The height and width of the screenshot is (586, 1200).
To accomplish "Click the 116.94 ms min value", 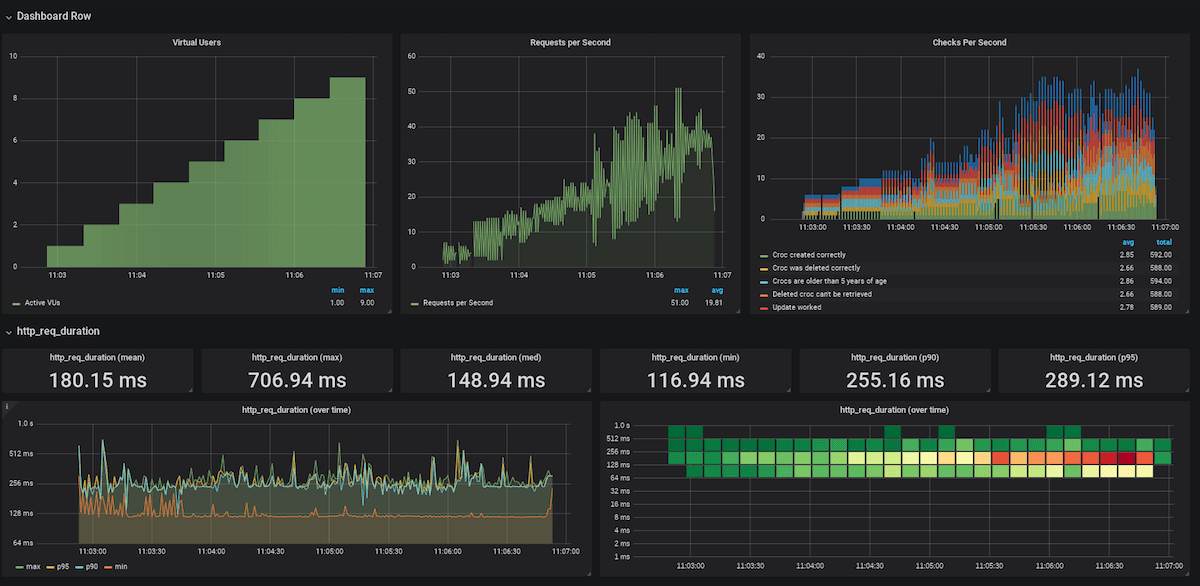I will 696,380.
